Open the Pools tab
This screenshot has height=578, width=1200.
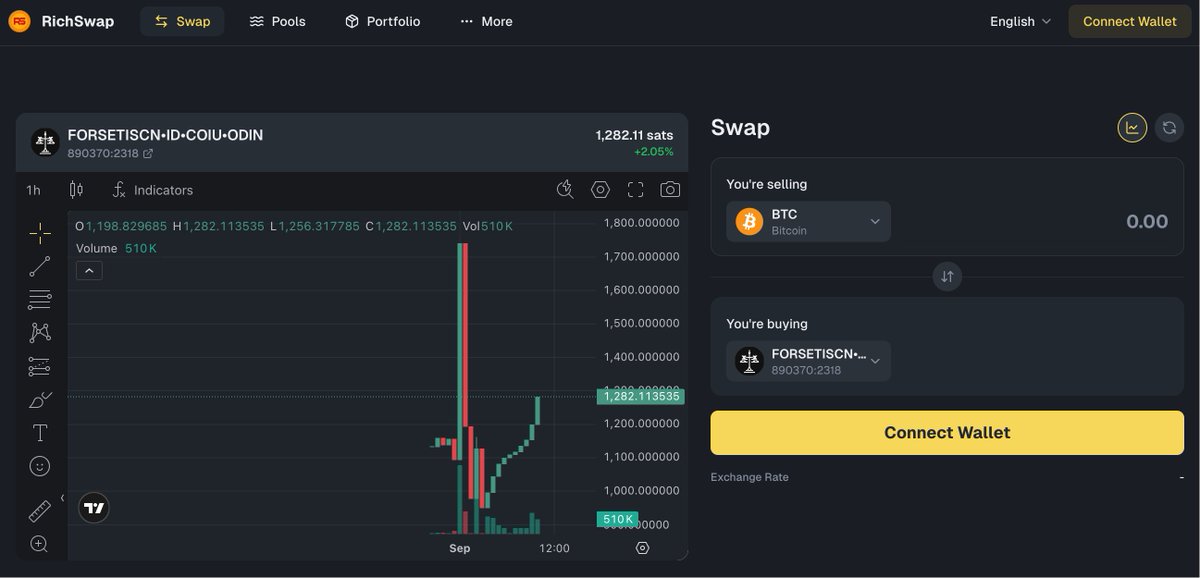tap(278, 21)
